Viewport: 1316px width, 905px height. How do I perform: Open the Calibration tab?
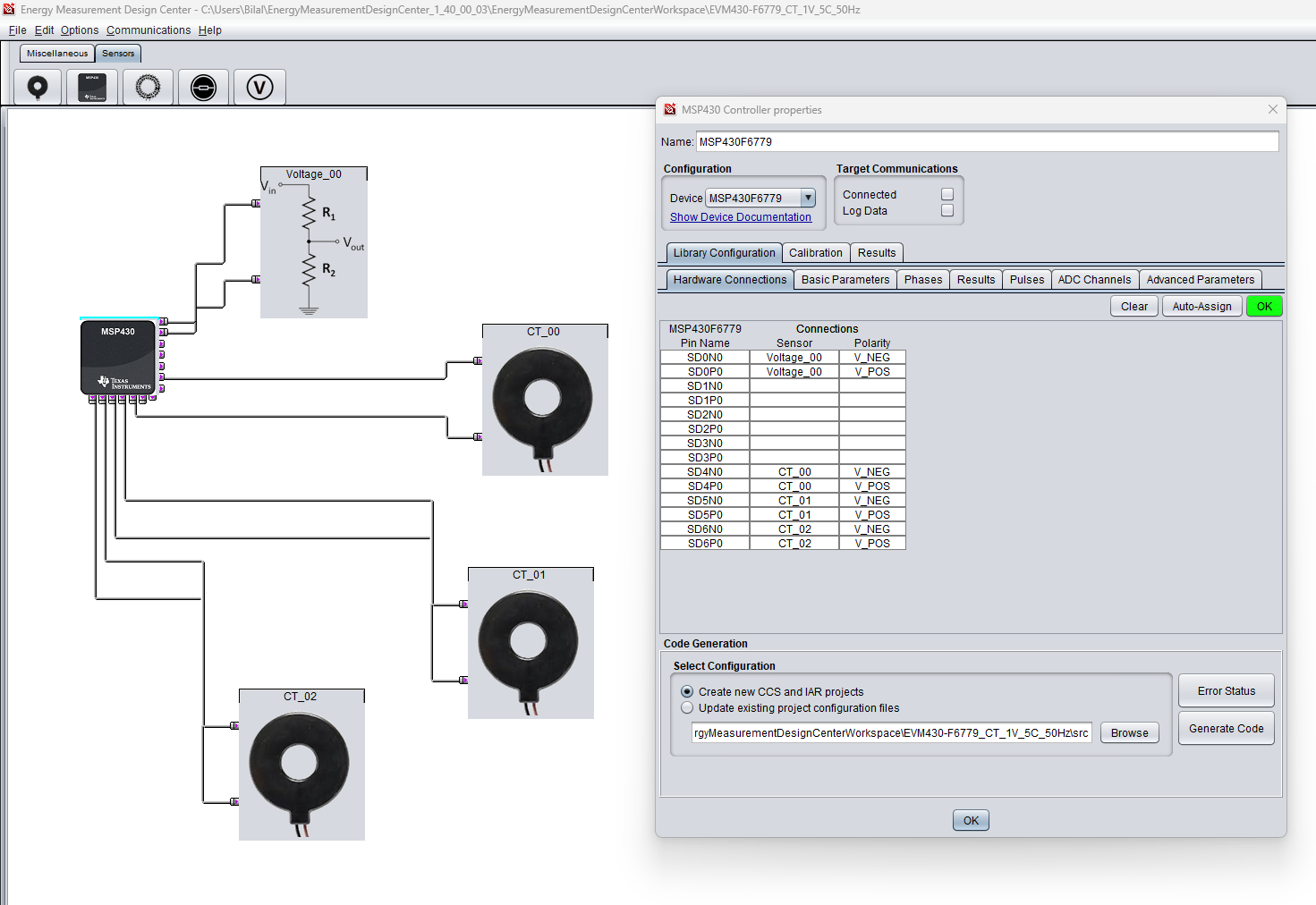tap(816, 253)
